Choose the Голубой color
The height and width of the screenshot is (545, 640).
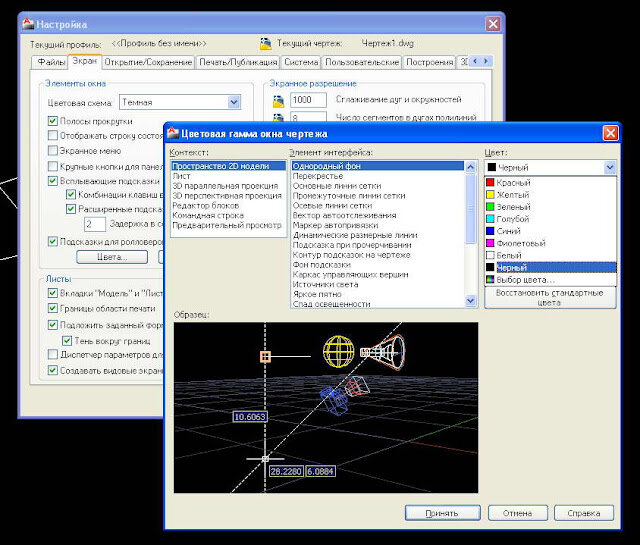click(x=550, y=219)
